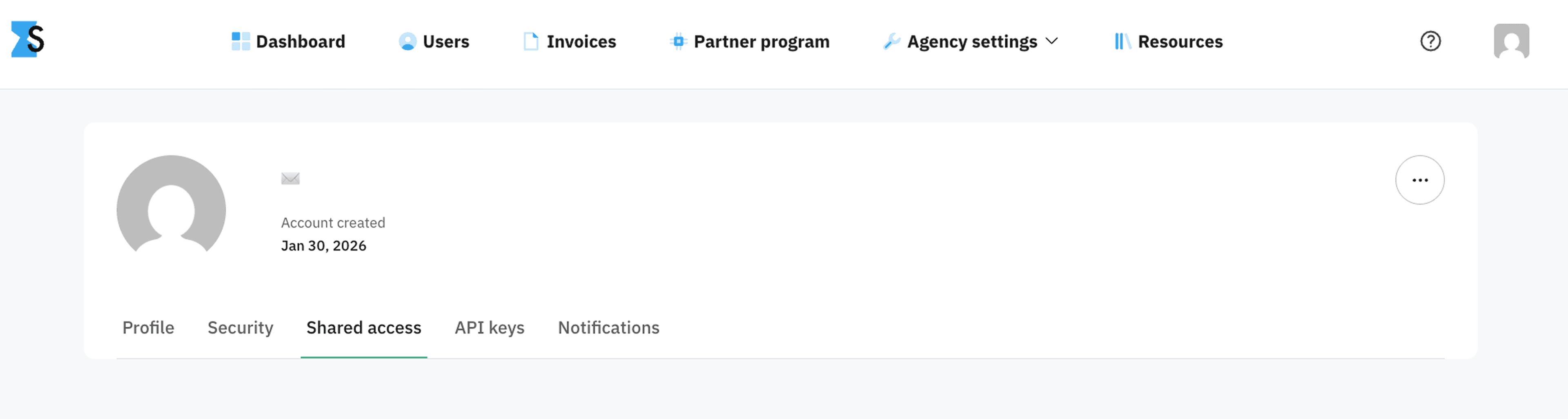This screenshot has height=419, width=1568.
Task: Switch to the Profile tab
Action: click(148, 328)
